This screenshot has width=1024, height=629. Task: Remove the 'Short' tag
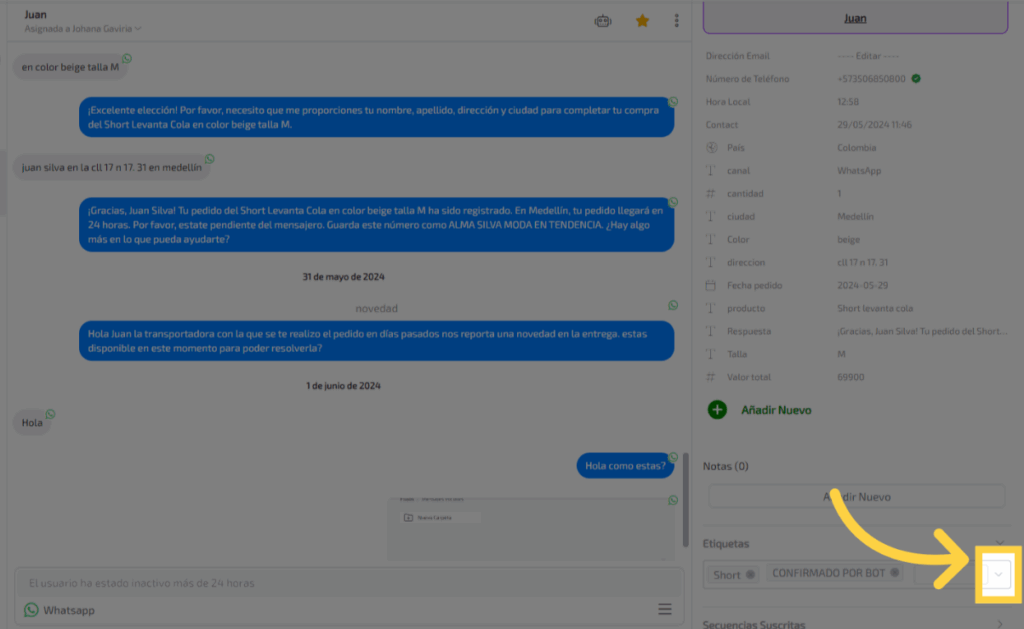coord(750,574)
